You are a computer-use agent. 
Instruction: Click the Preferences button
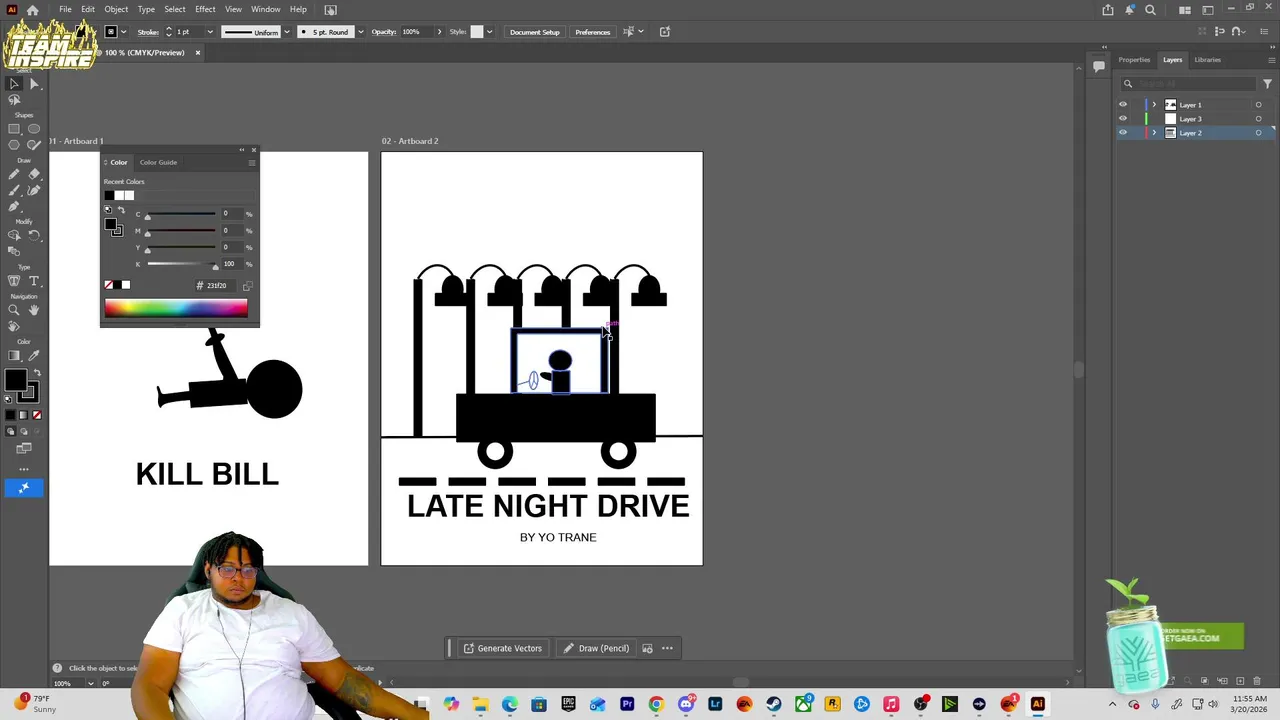click(592, 32)
